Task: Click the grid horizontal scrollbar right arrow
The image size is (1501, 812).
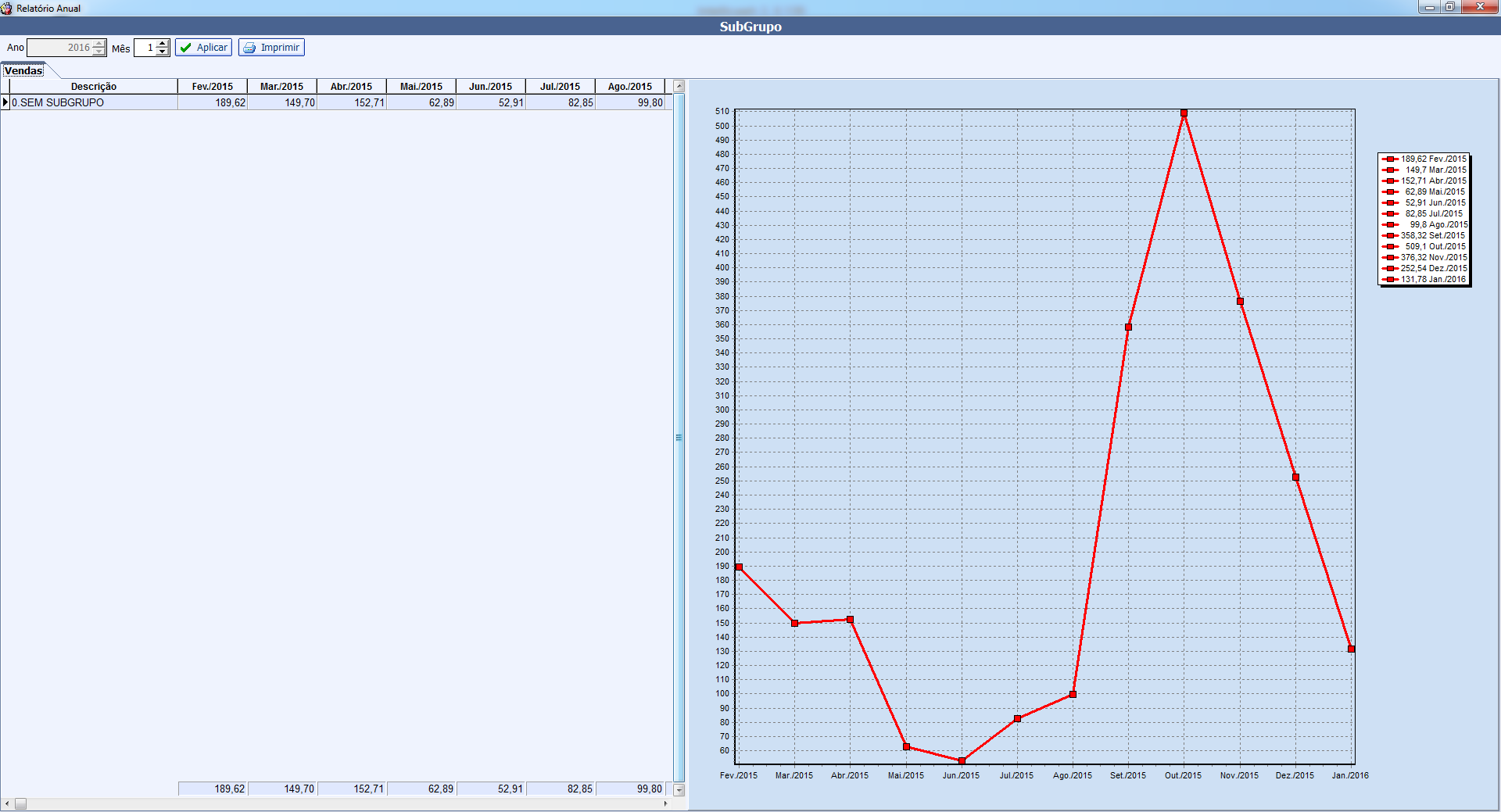Action: (666, 803)
